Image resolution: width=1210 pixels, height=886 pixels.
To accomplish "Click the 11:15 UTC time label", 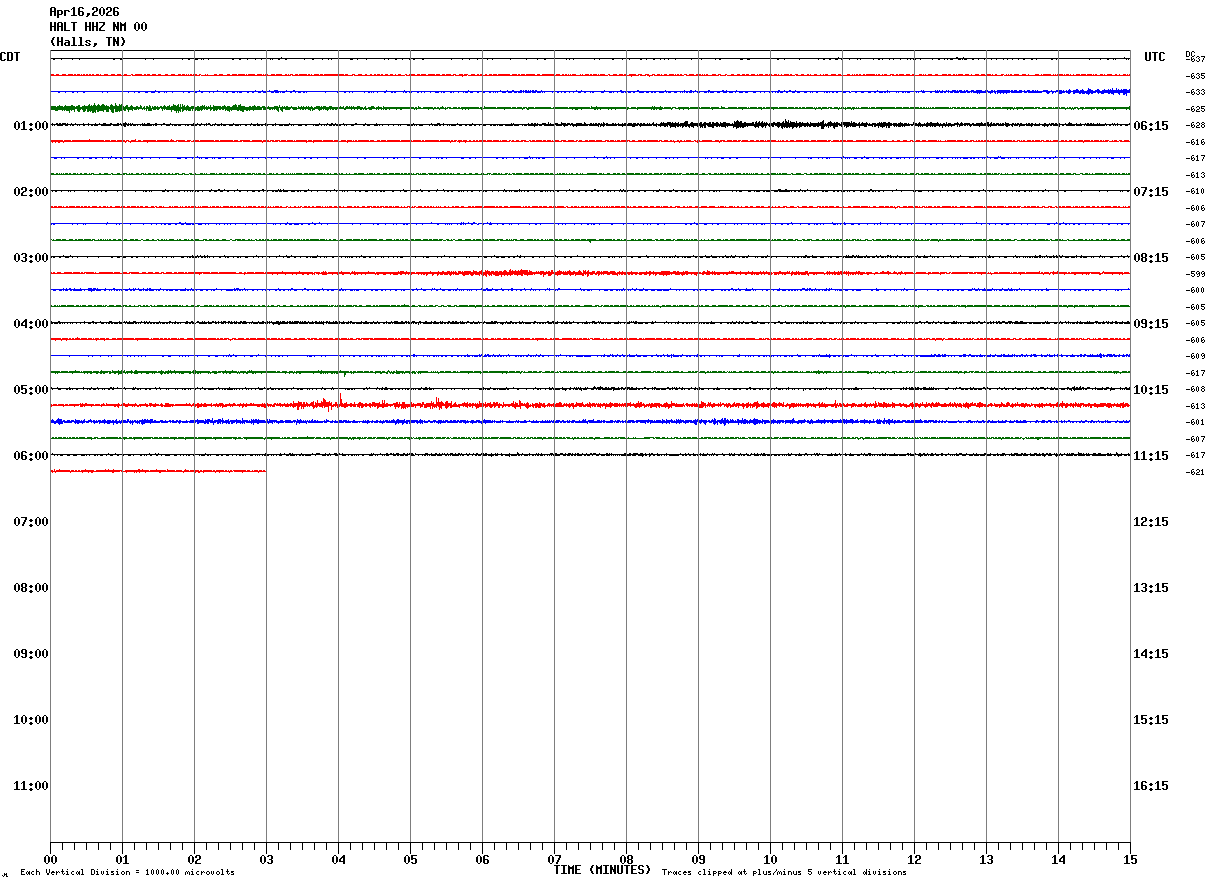I will [1151, 456].
